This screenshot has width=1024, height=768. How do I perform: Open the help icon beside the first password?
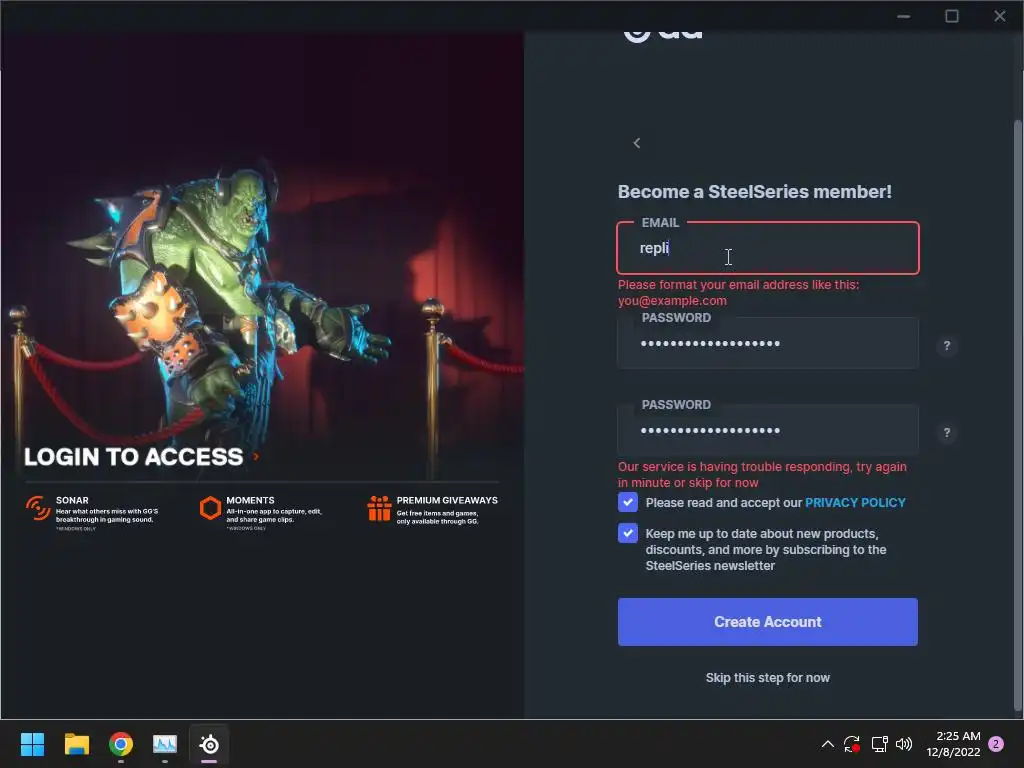[946, 345]
